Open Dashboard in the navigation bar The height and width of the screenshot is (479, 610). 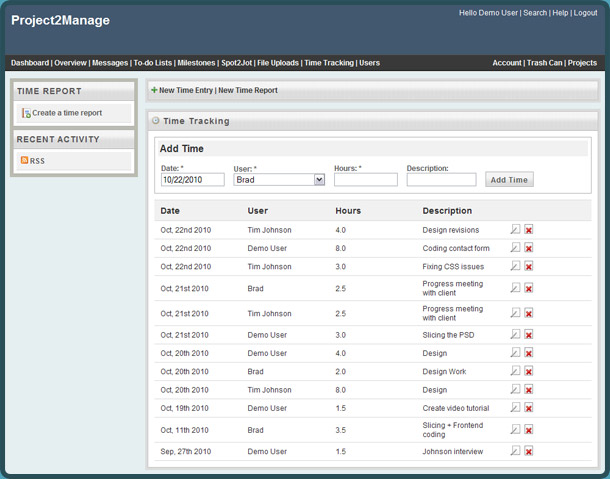[x=30, y=63]
